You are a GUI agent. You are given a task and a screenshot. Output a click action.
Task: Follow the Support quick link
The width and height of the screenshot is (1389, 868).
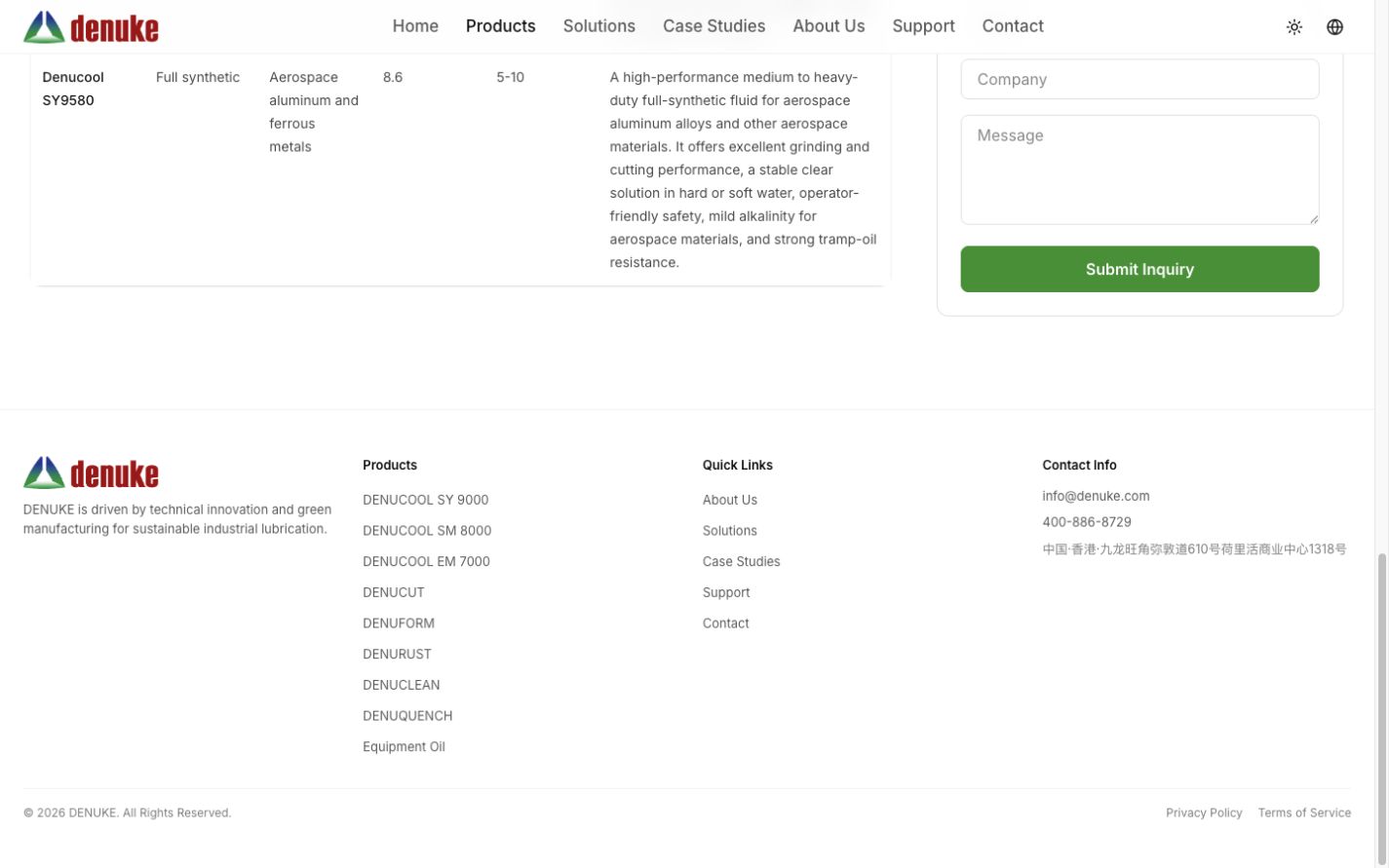[x=726, y=592]
